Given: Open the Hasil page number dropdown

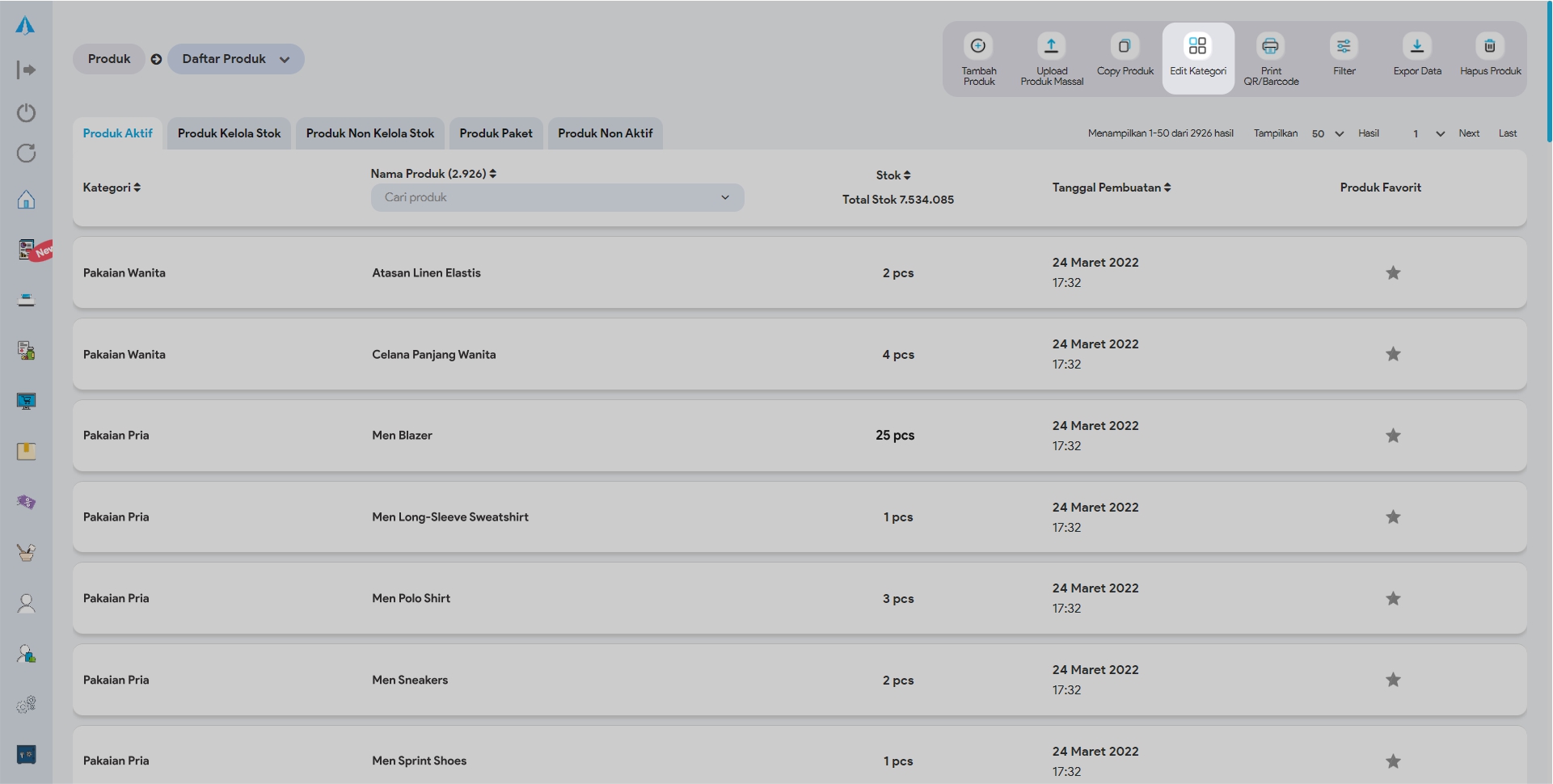Looking at the screenshot, I should coord(1427,134).
